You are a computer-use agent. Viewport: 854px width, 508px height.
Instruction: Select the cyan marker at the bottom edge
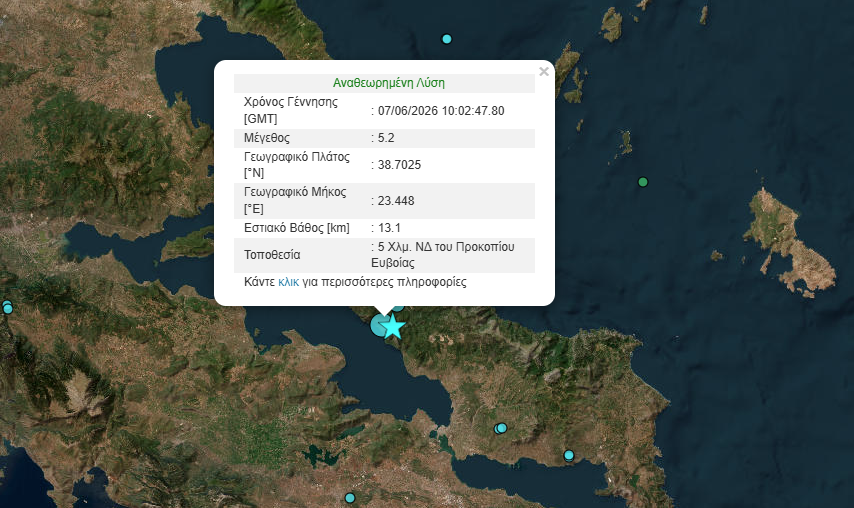point(350,498)
